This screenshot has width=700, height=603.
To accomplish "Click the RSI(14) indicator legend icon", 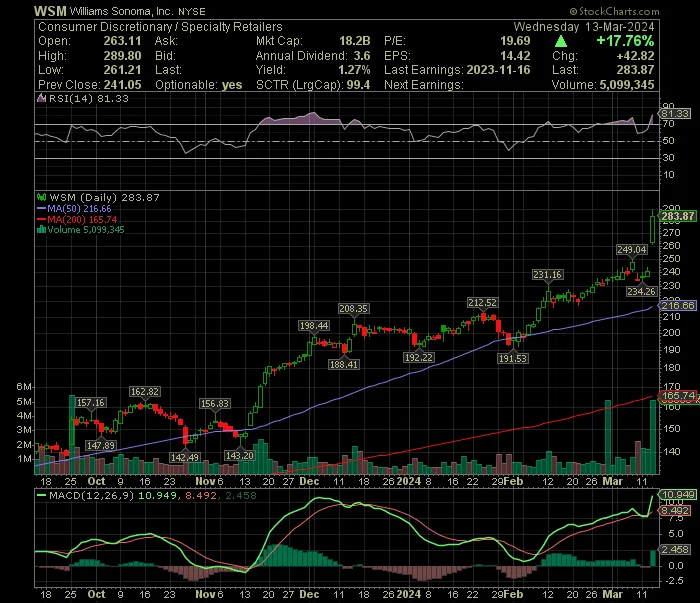I will point(42,98).
